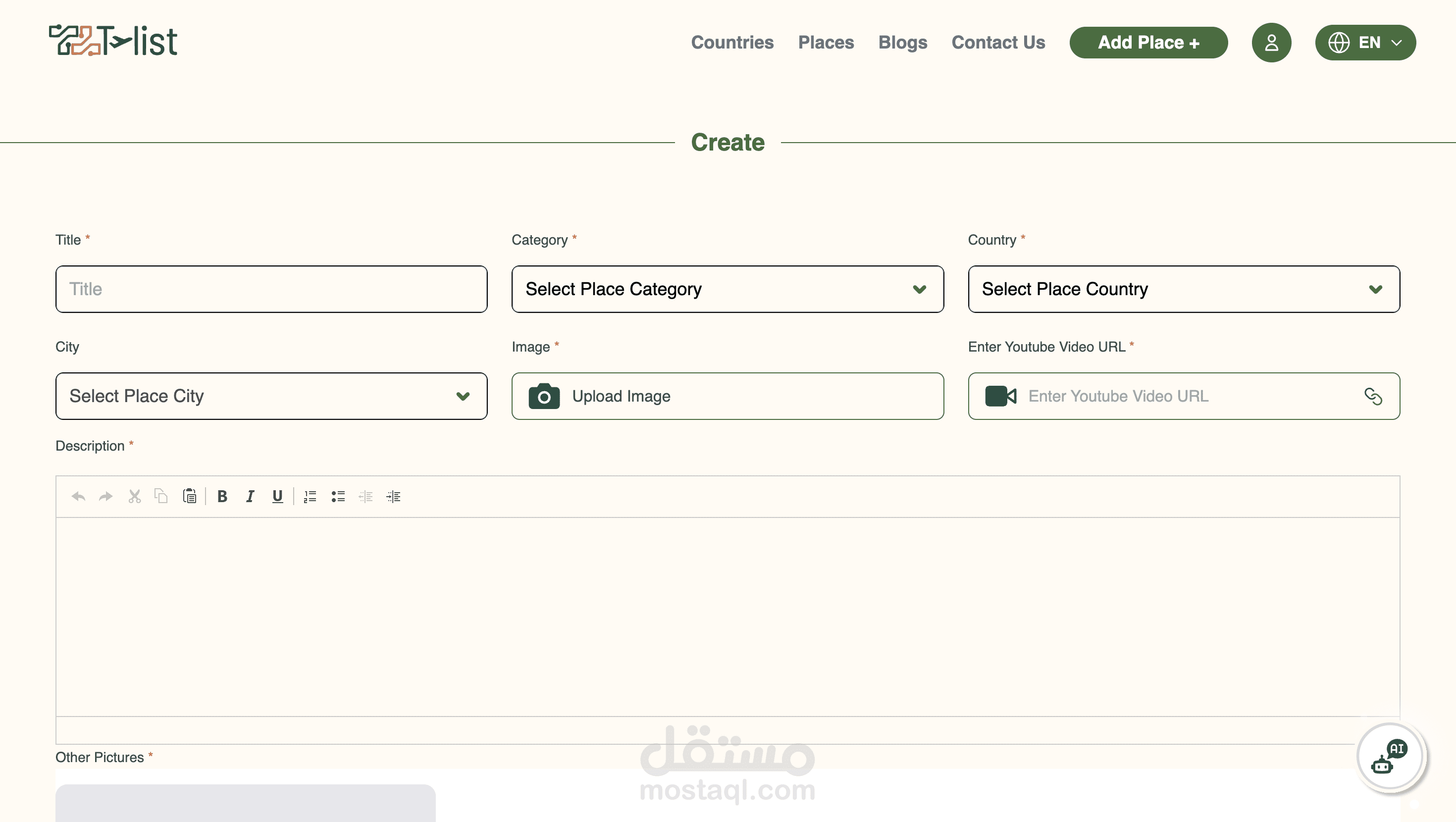Toggle italic formatting in description editor
Screen dimensions: 1456x822
click(x=250, y=496)
